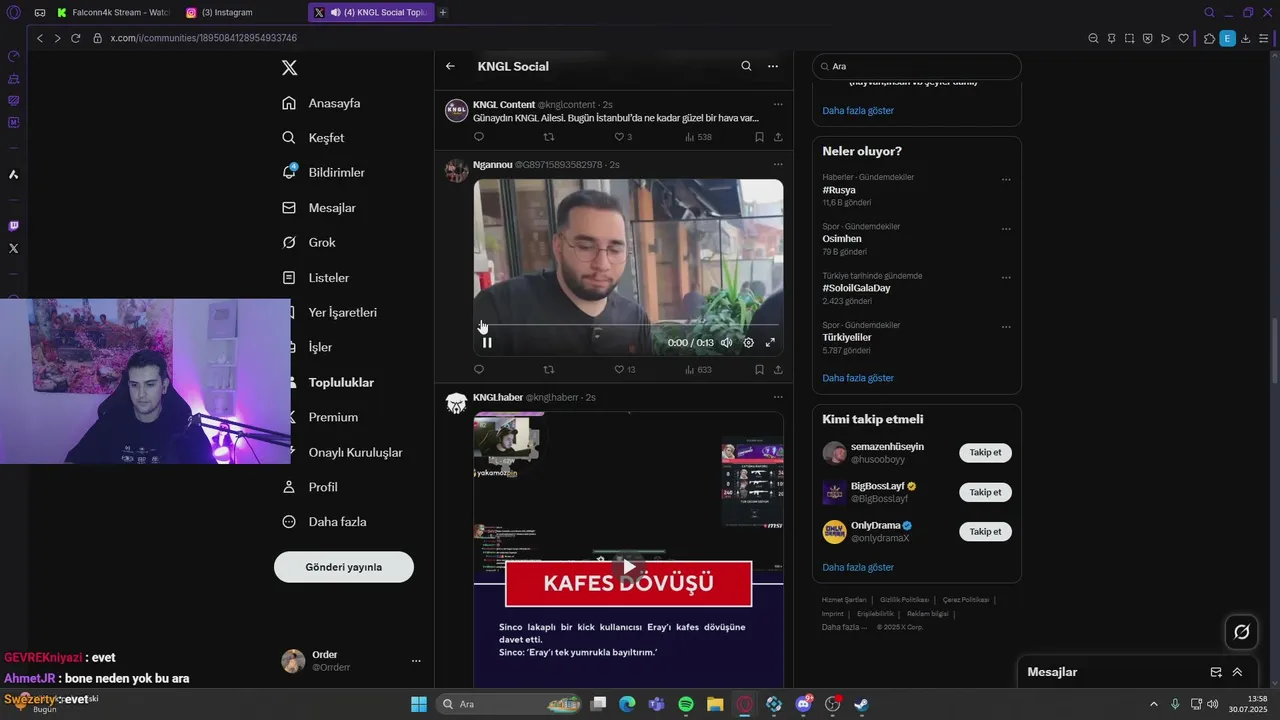Open the KNGL Content profile avatar
The width and height of the screenshot is (1280, 720).
pos(456,111)
